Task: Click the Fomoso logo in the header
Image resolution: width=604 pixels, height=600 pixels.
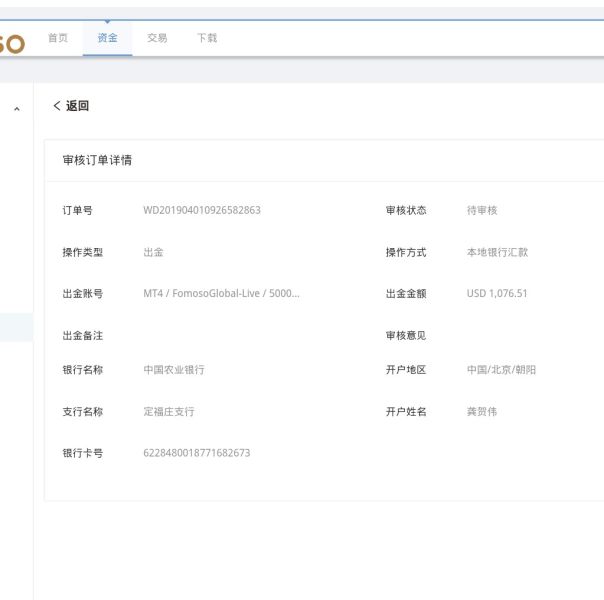Action: [x=12, y=42]
